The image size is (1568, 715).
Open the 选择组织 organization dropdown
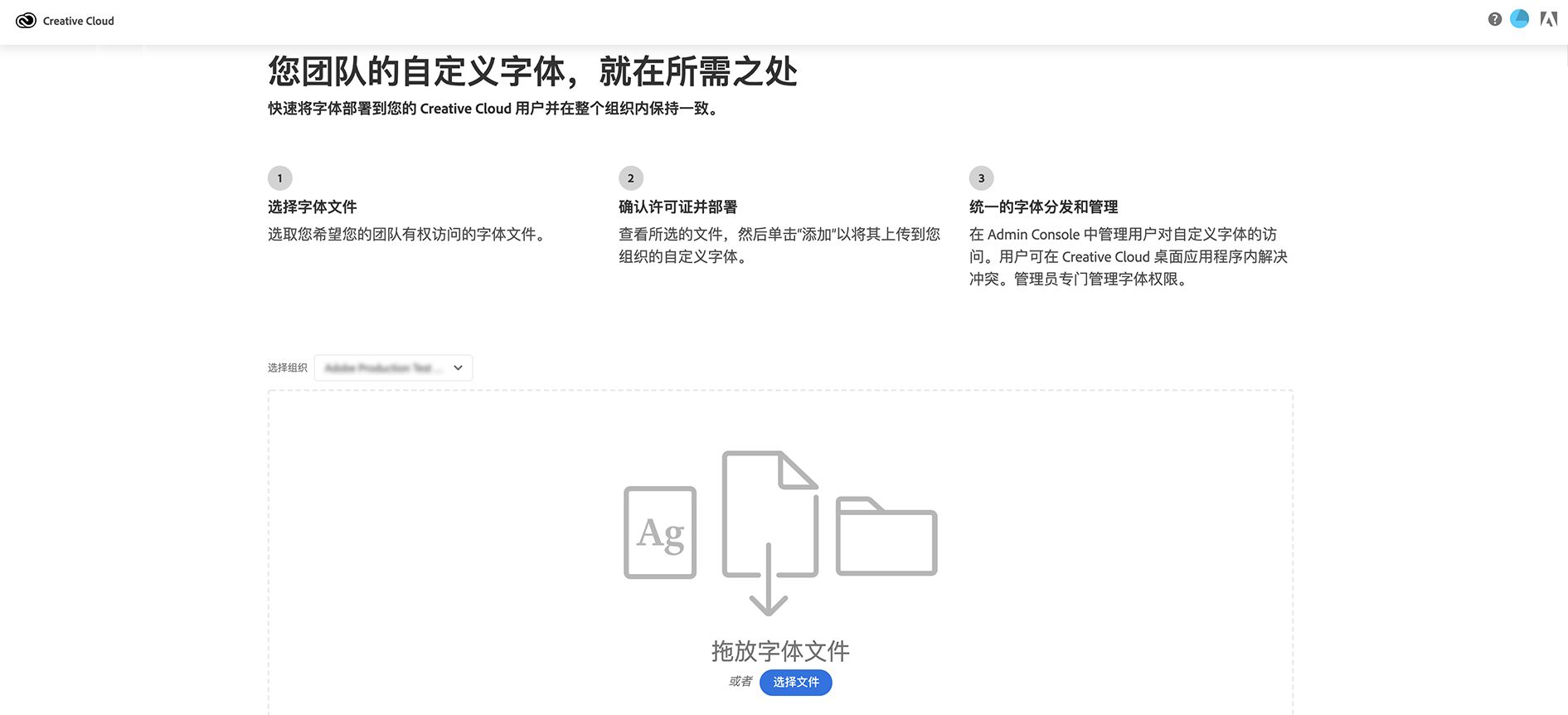[x=393, y=367]
